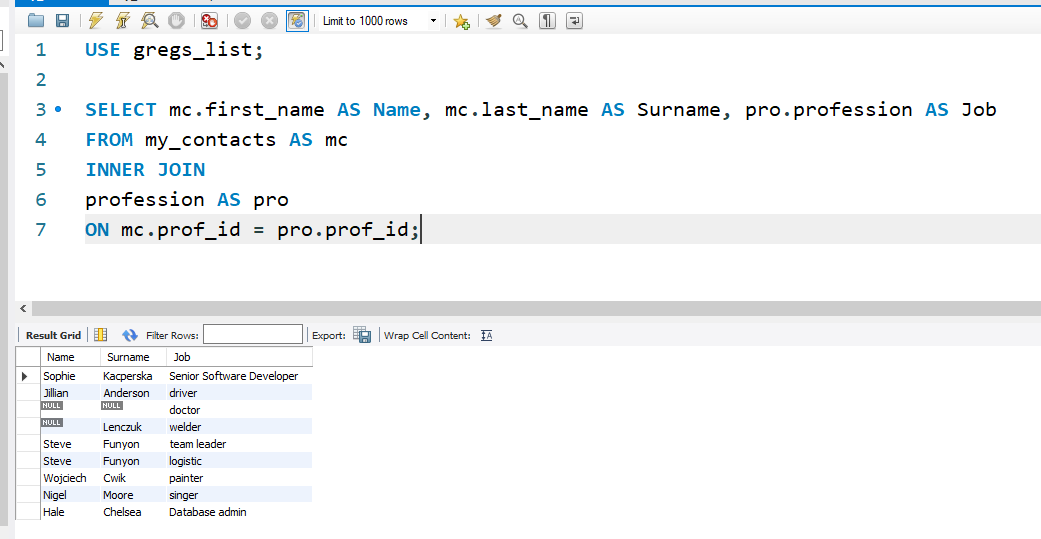
Task: Select the Cwik surname cell
Action: 133,478
